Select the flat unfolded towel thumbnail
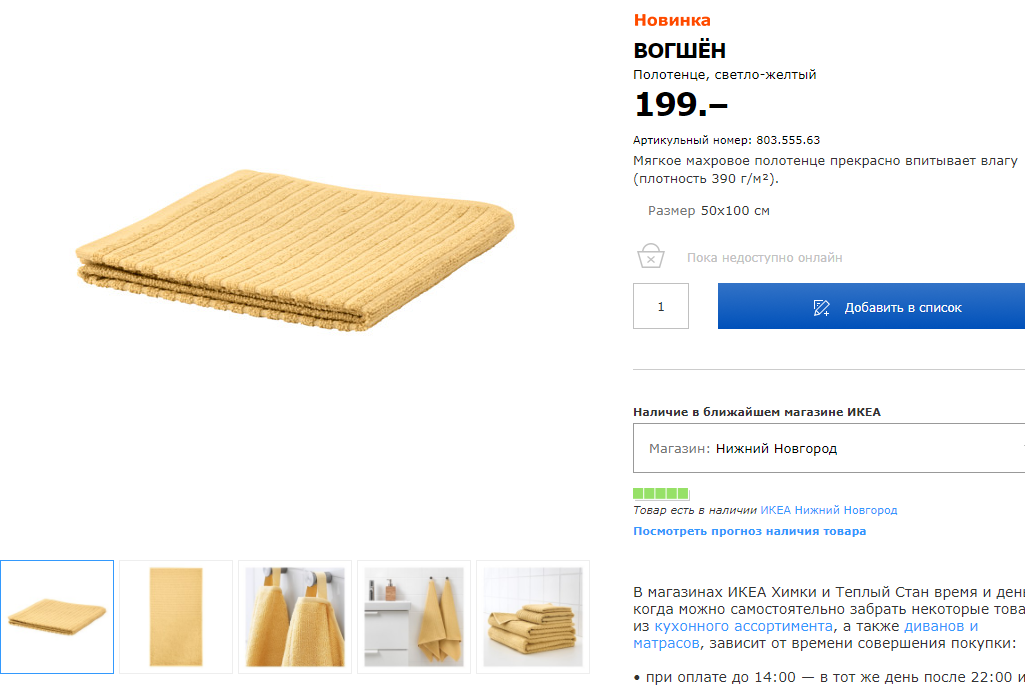Viewport: 1025px width, 685px height. 176,616
